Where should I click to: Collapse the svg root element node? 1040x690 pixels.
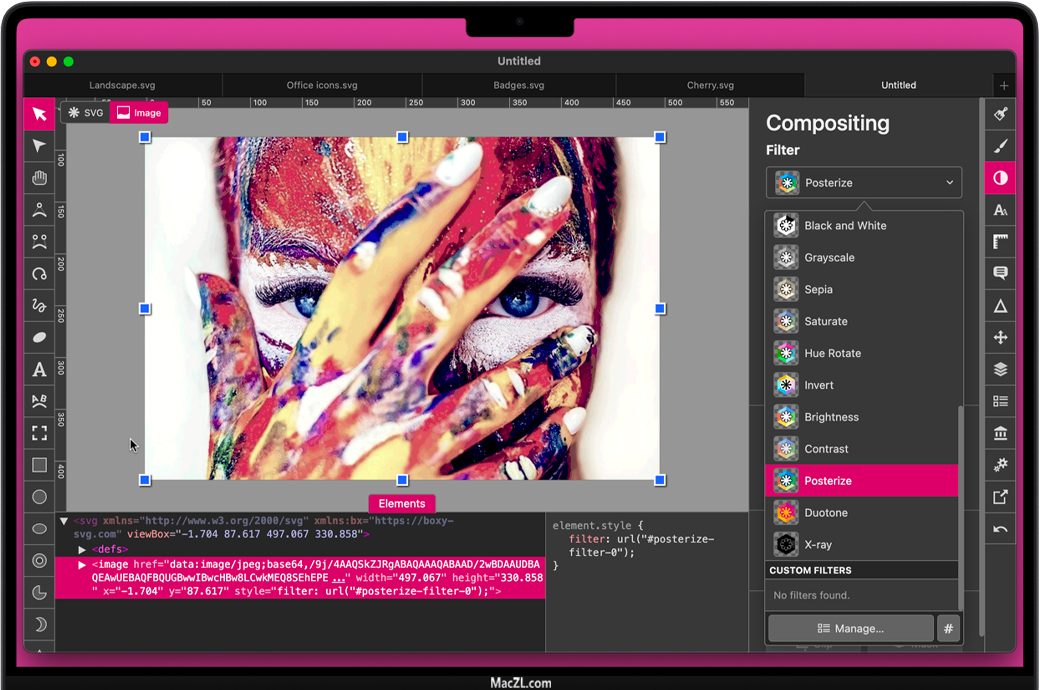point(64,521)
